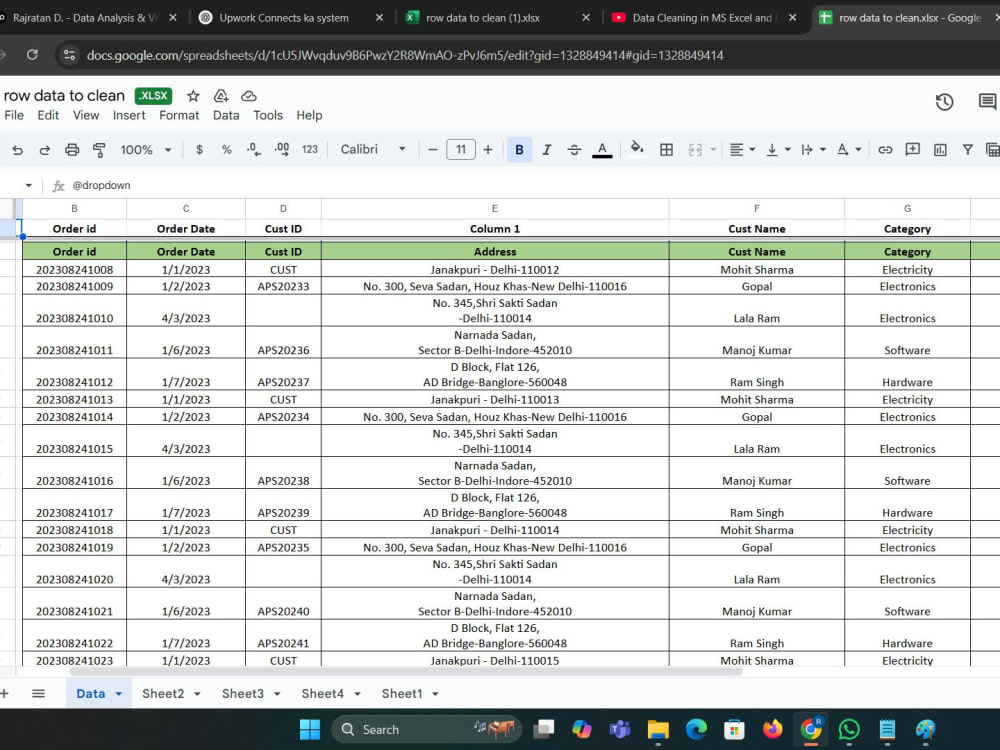Open the Tools menu

[268, 115]
